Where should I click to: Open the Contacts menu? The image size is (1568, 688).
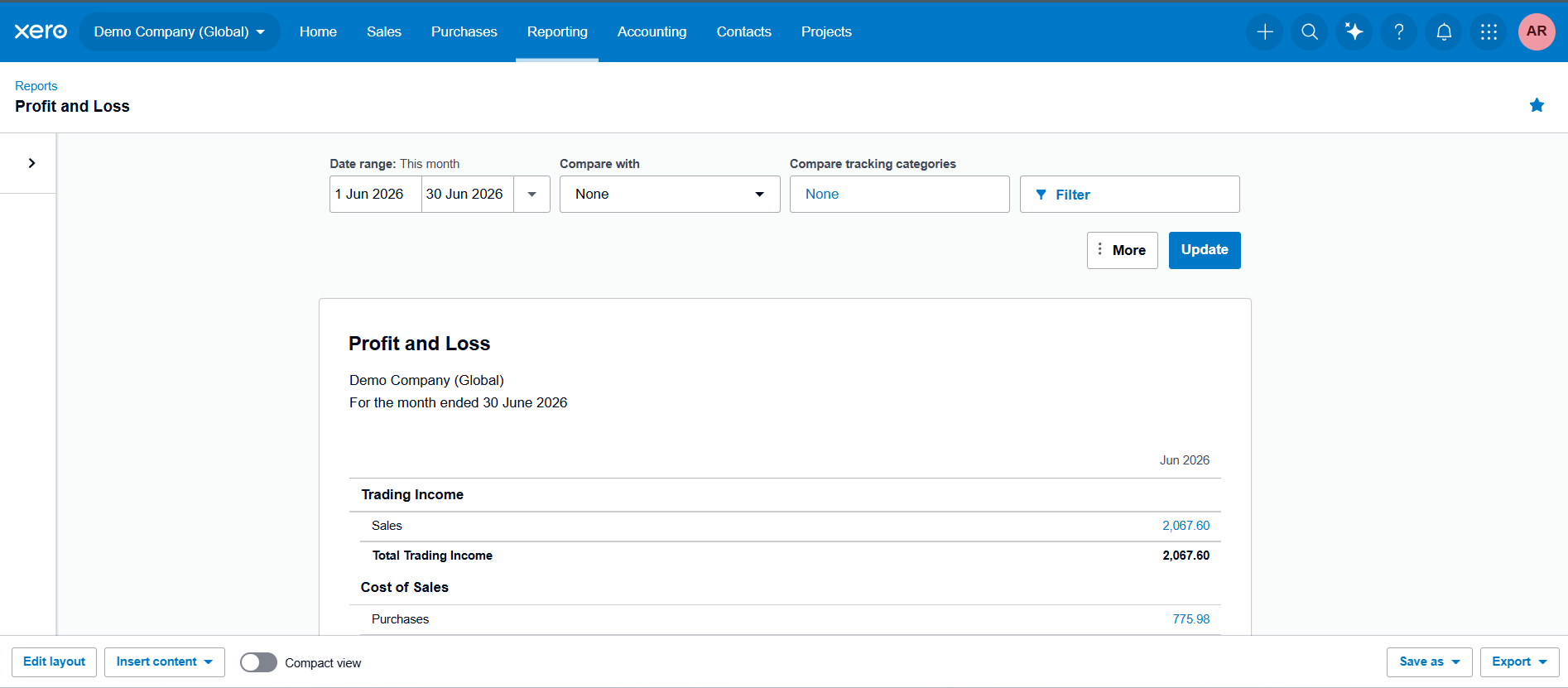743,31
